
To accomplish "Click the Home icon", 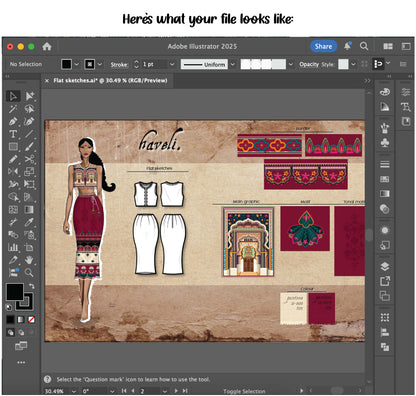I will tap(47, 46).
